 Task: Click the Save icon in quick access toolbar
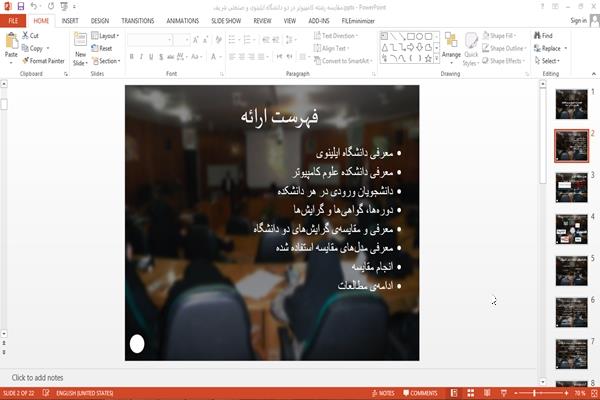21,6
